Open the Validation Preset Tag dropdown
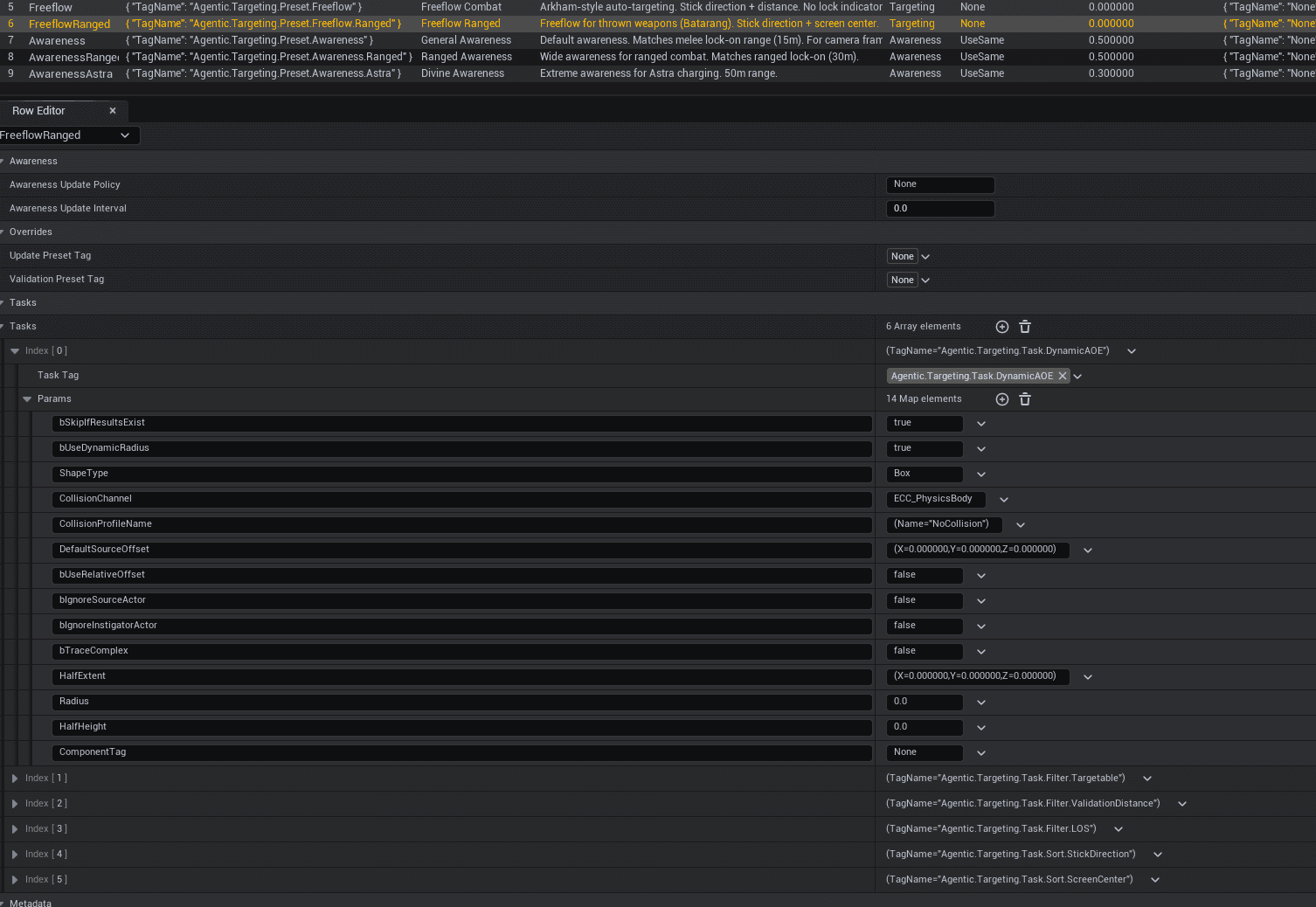 [x=925, y=279]
